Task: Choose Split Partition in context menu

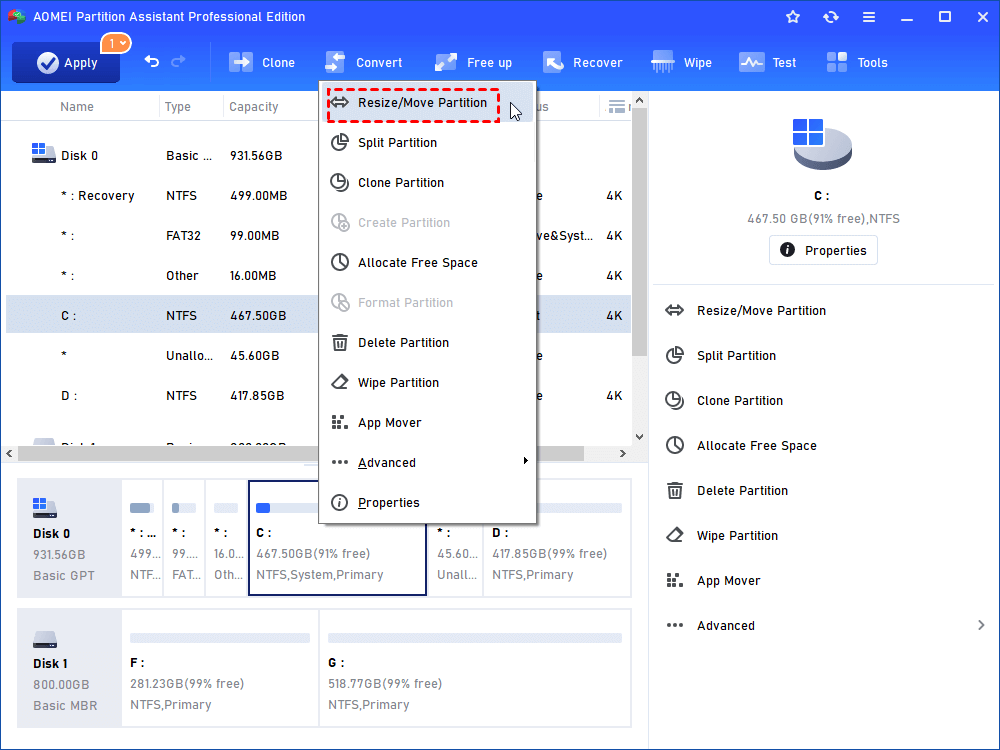Action: (x=427, y=143)
